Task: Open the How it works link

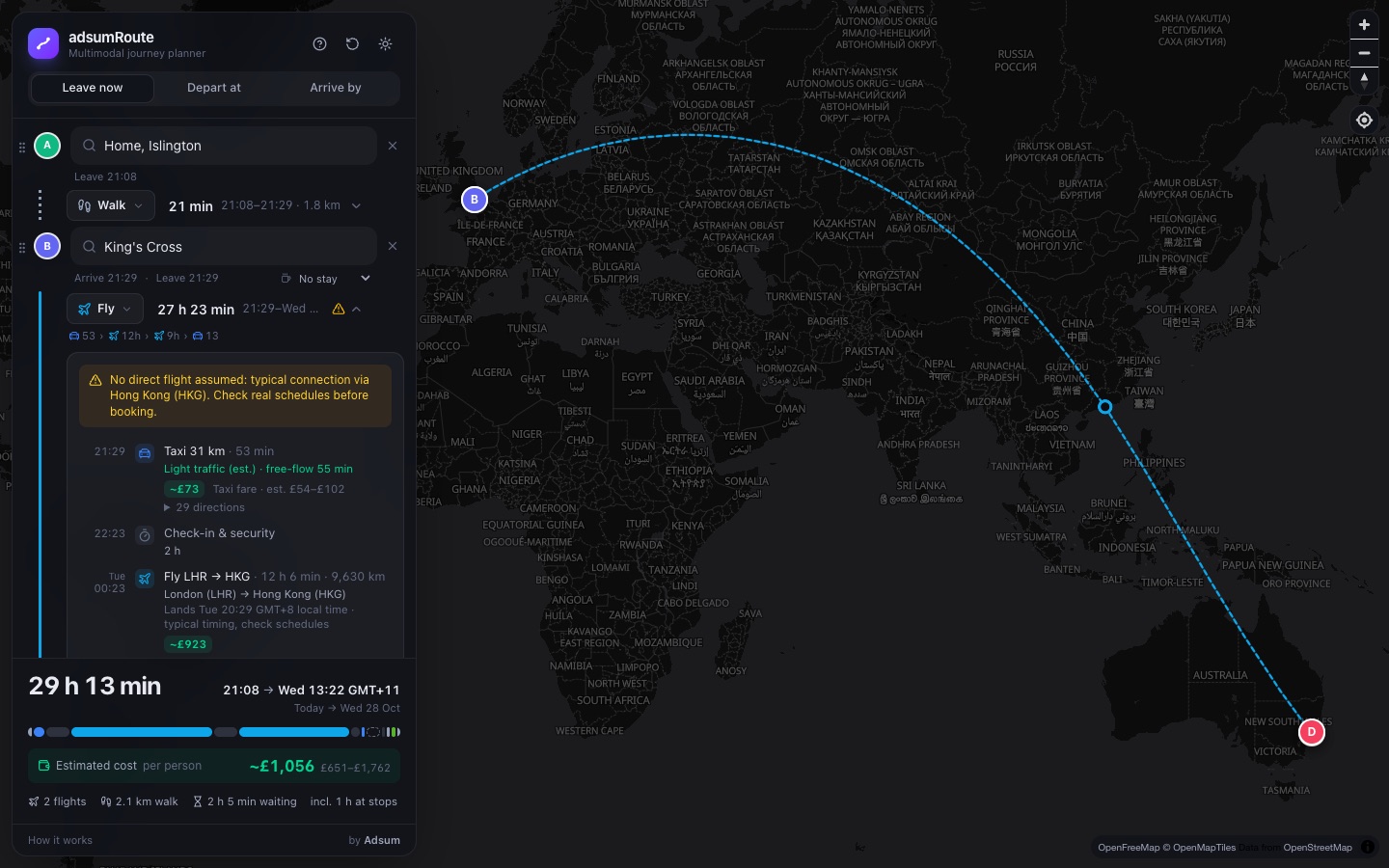Action: pyautogui.click(x=60, y=841)
